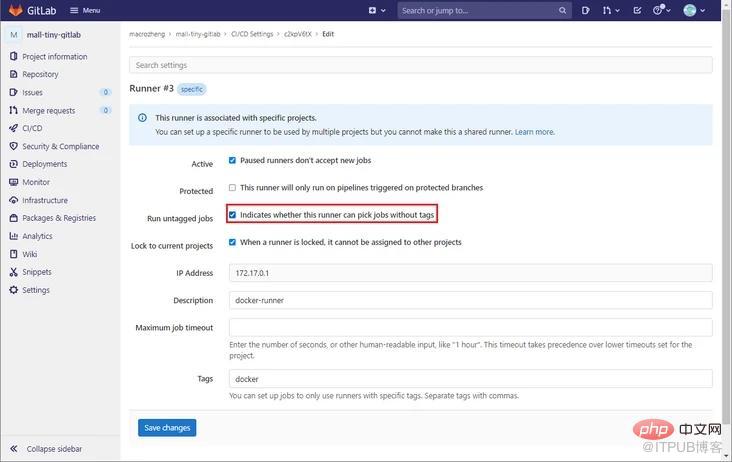Open Analytics chart icon in sidebar

(x=14, y=236)
